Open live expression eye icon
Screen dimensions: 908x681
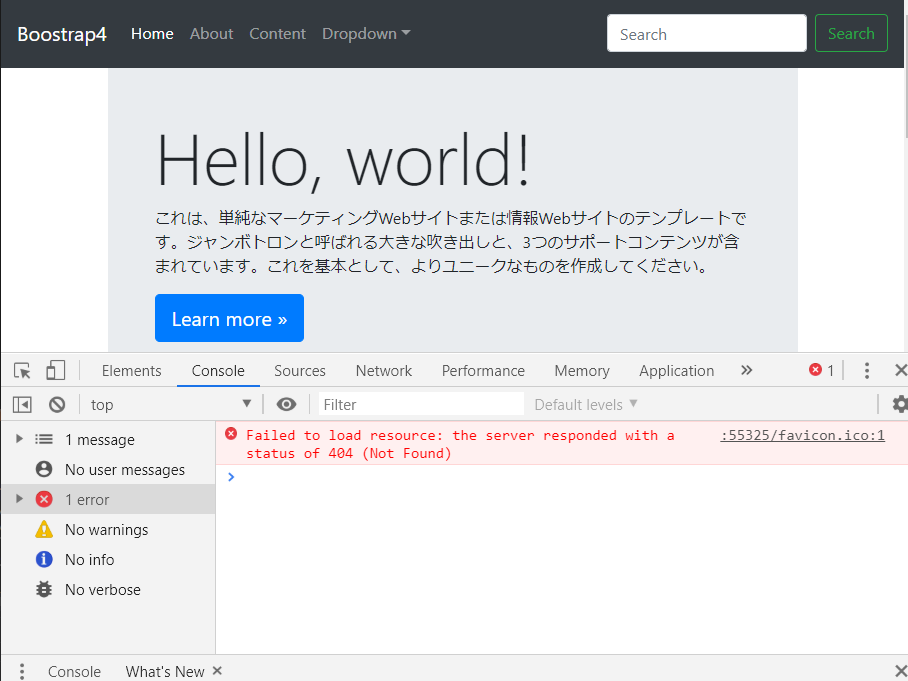287,404
